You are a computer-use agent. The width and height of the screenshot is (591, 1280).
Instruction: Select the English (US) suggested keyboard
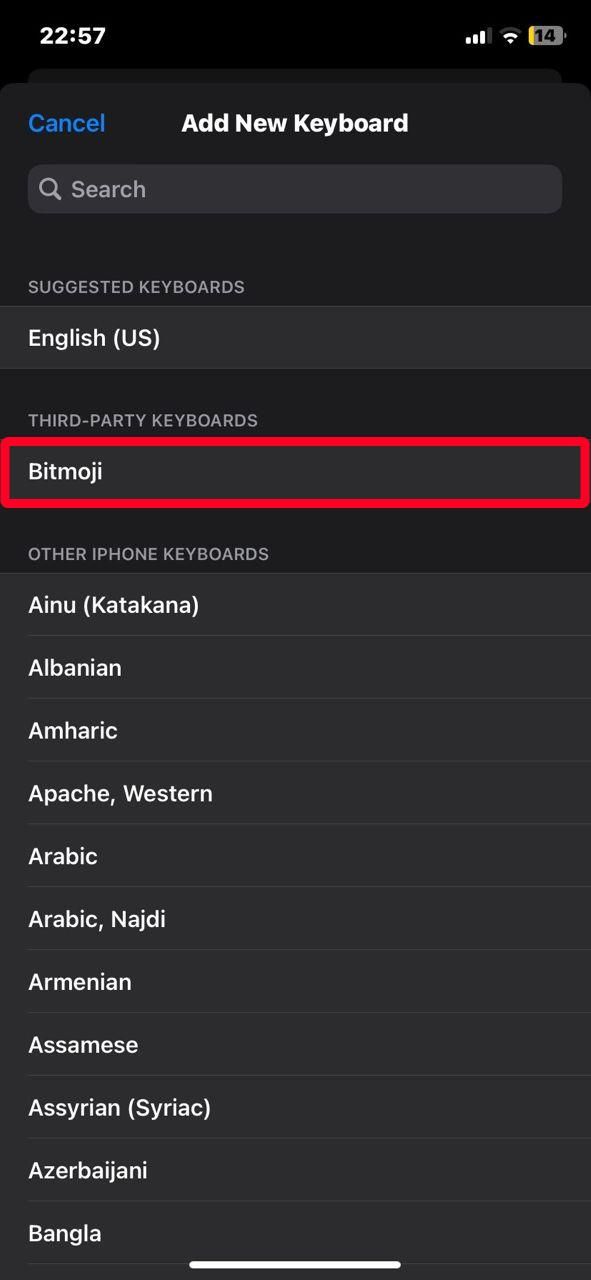point(295,337)
